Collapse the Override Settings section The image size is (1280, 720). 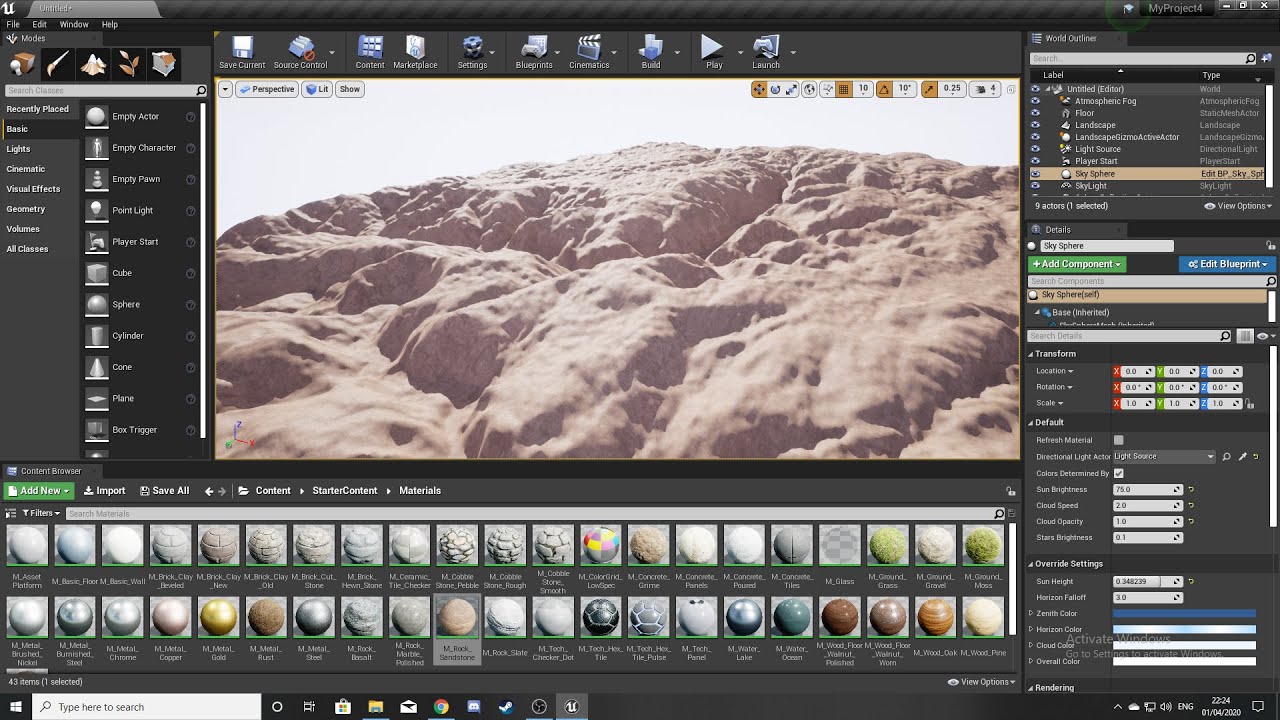[1031, 564]
